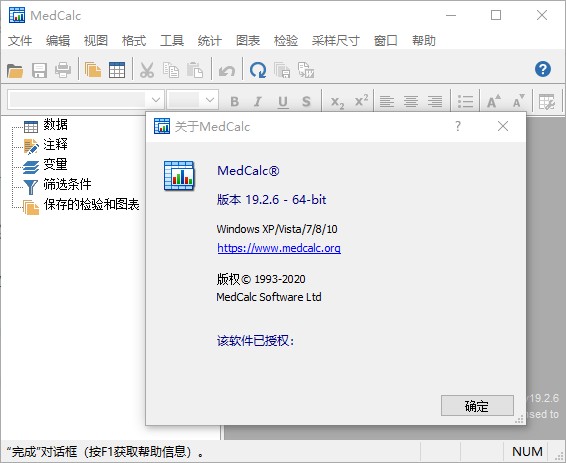Open the 窗口 menu

click(x=386, y=40)
